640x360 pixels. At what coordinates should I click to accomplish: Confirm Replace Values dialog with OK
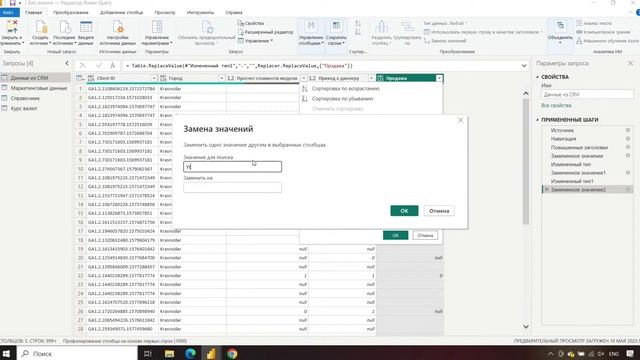[404, 211]
